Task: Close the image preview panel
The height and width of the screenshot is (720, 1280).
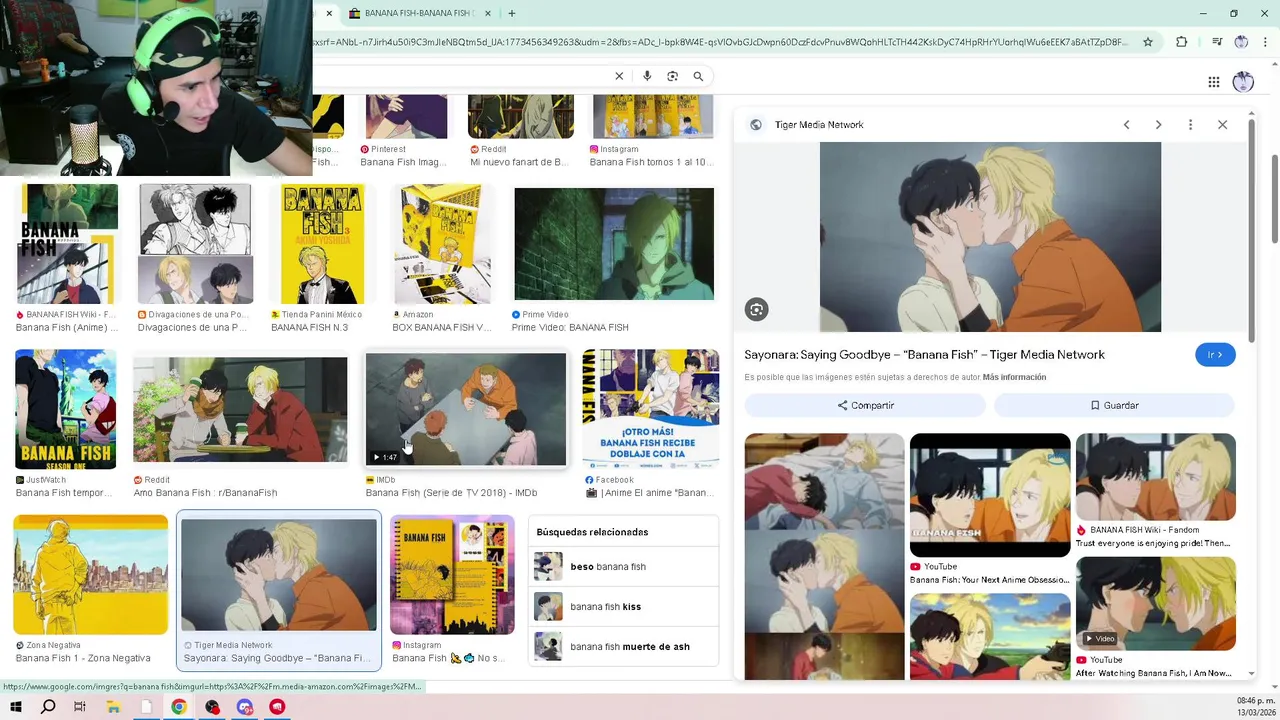Action: click(1222, 125)
